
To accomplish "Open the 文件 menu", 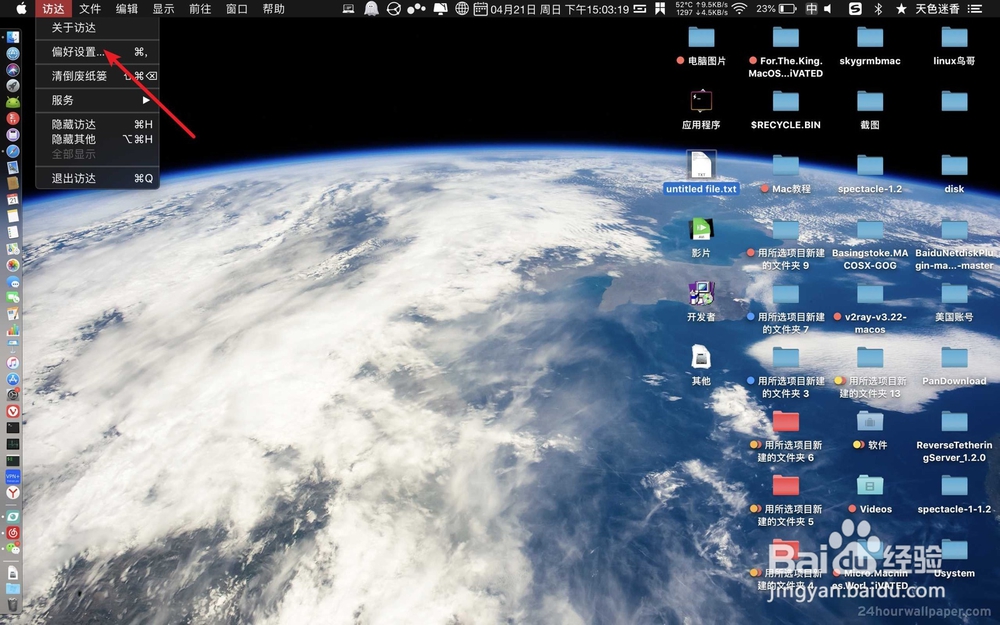I will [x=90, y=9].
